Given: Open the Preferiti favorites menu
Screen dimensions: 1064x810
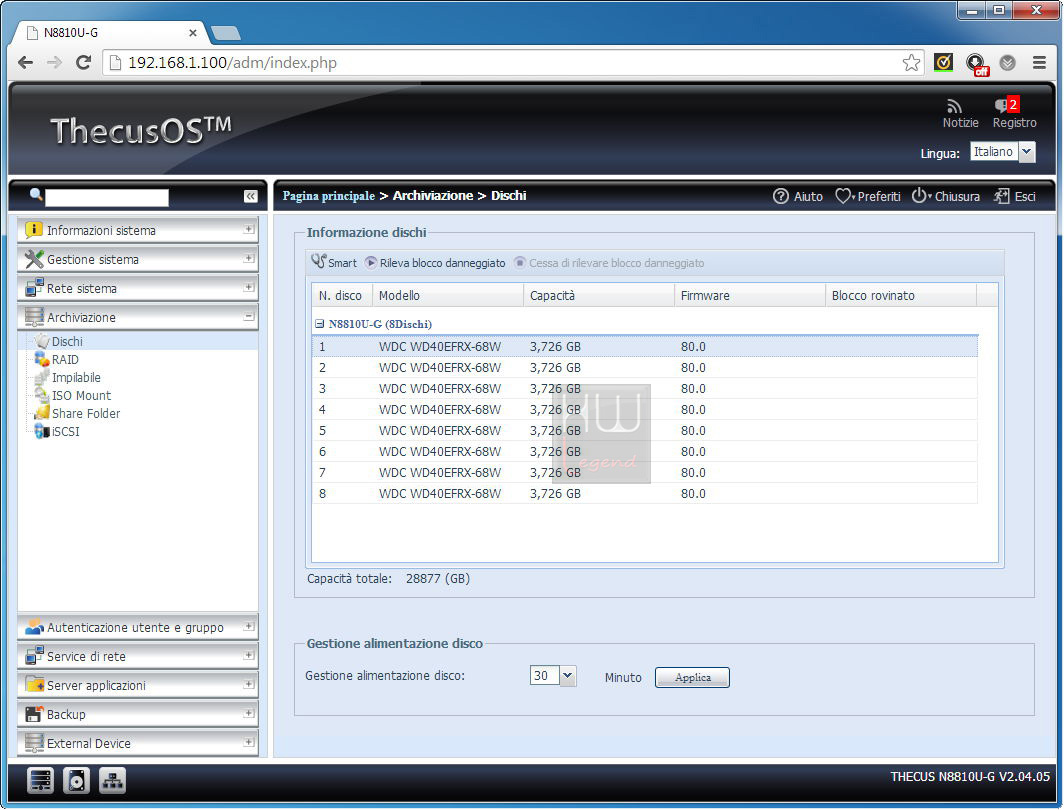Looking at the screenshot, I should 868,196.
